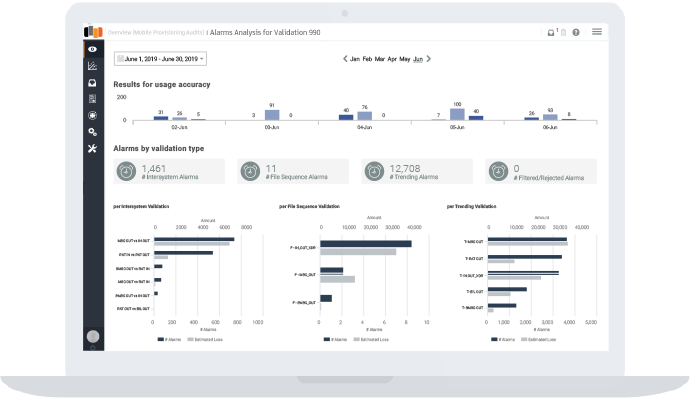Select the Mar month tab
690x400 pixels.
click(x=380, y=59)
